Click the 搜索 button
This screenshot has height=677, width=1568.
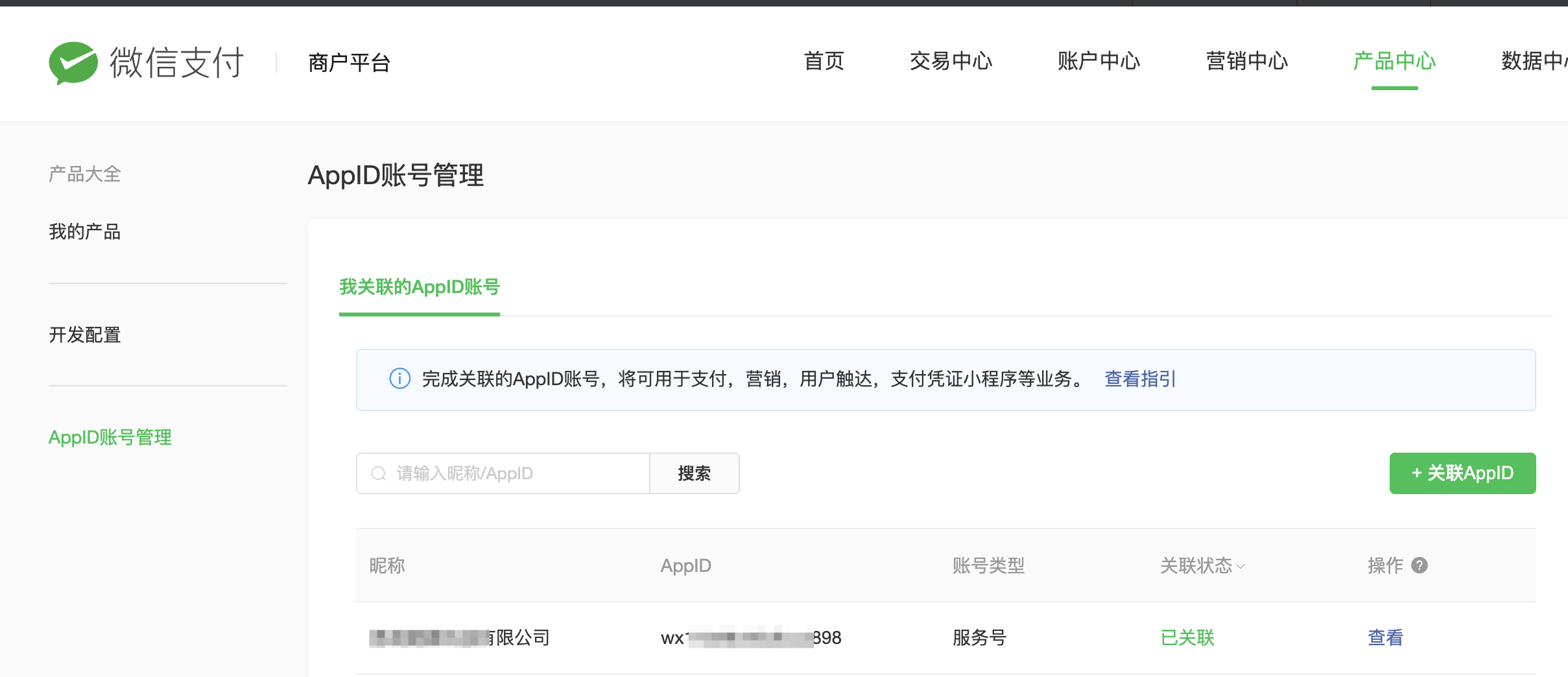(x=694, y=473)
